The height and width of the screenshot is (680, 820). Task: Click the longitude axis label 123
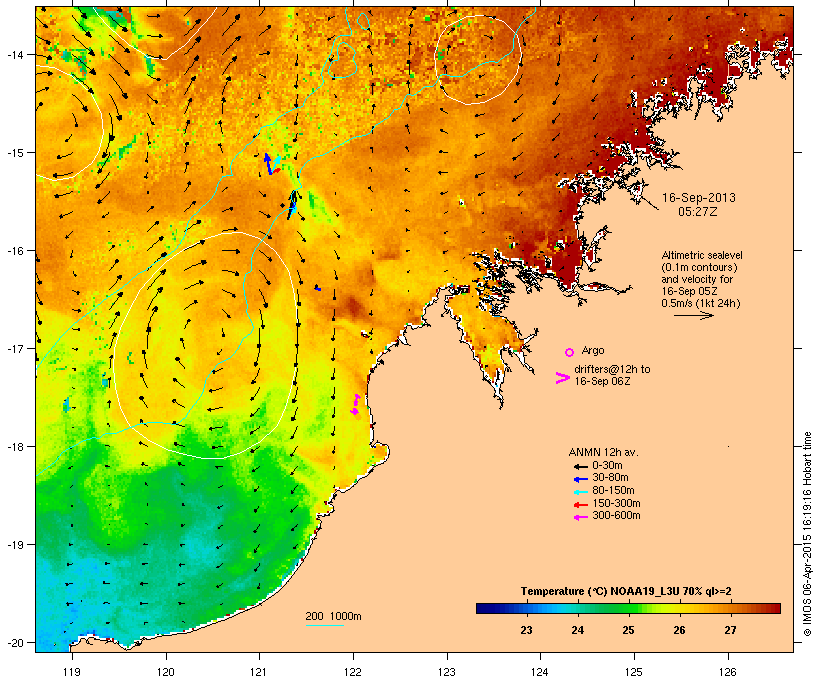click(x=447, y=672)
